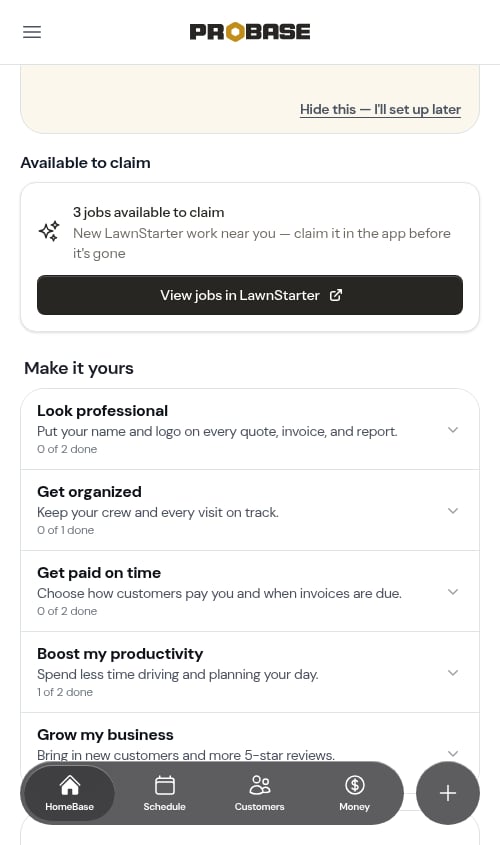Viewport: 500px width, 845px height.
Task: Expand the Grow my business chevron
Action: tap(453, 753)
